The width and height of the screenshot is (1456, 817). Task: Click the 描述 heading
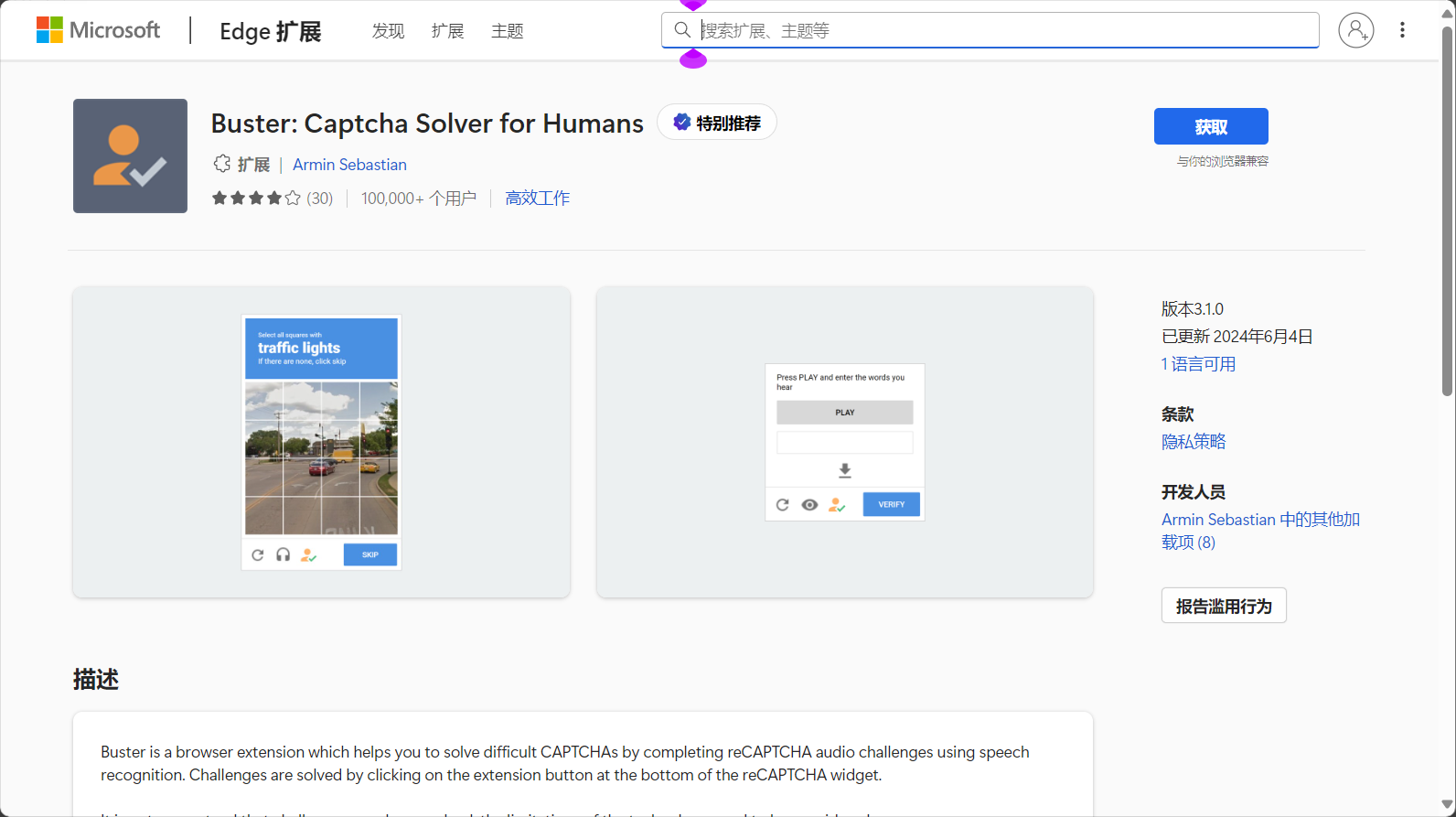pyautogui.click(x=96, y=680)
